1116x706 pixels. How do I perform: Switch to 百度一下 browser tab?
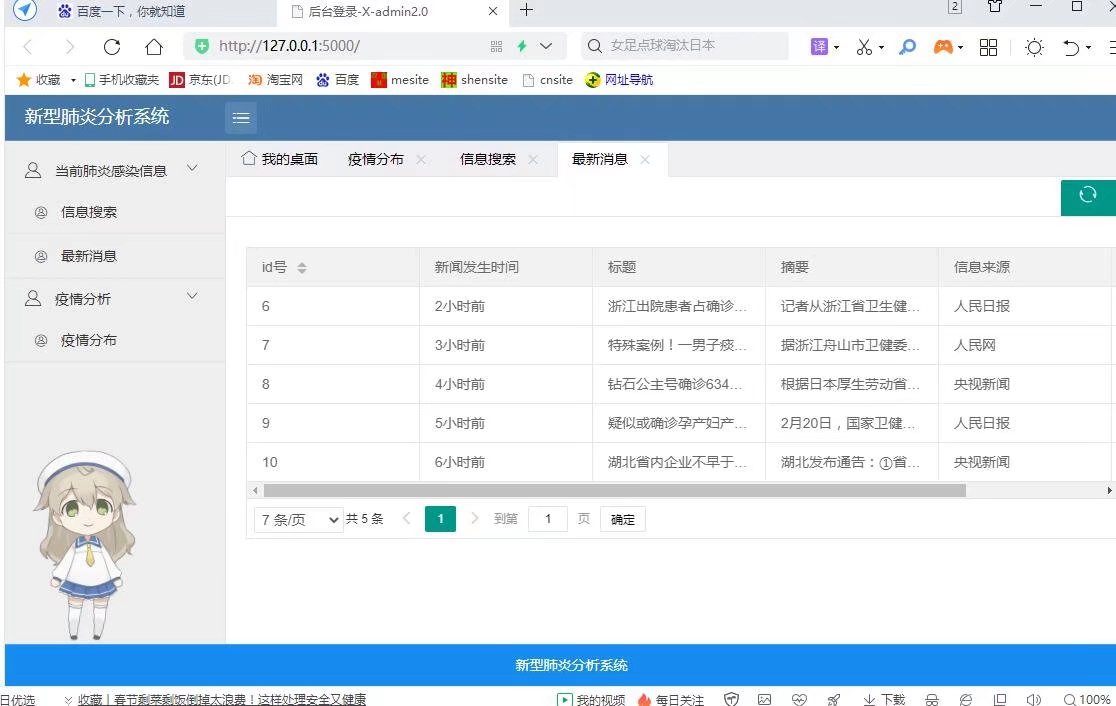130,11
